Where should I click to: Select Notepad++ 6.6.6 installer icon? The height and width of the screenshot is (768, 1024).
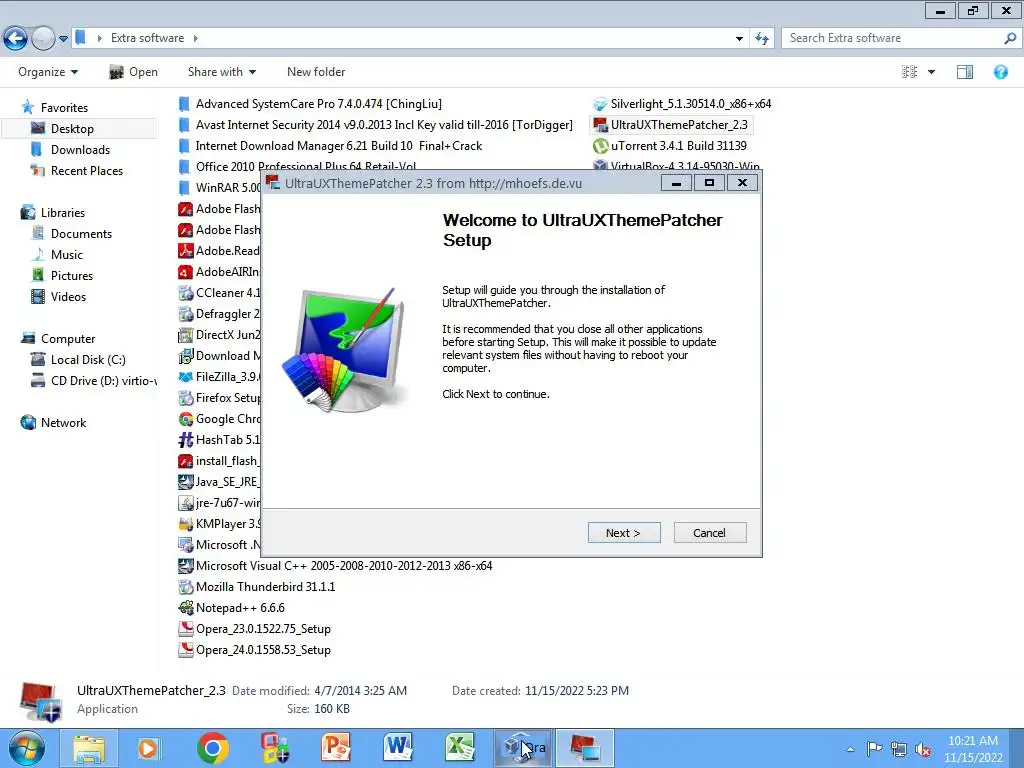185,608
